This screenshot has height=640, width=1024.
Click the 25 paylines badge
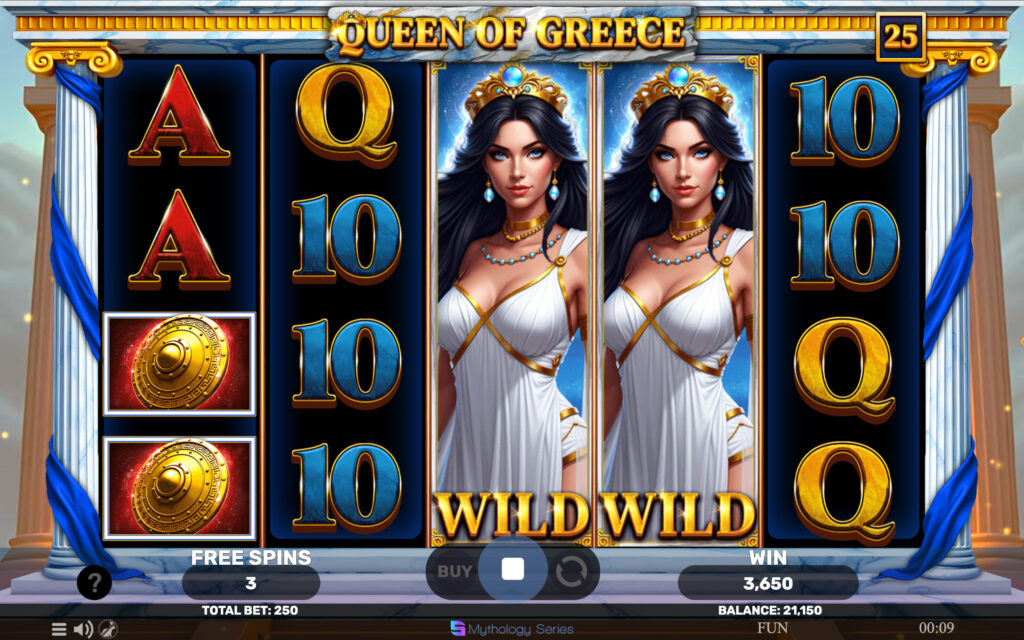[x=901, y=36]
